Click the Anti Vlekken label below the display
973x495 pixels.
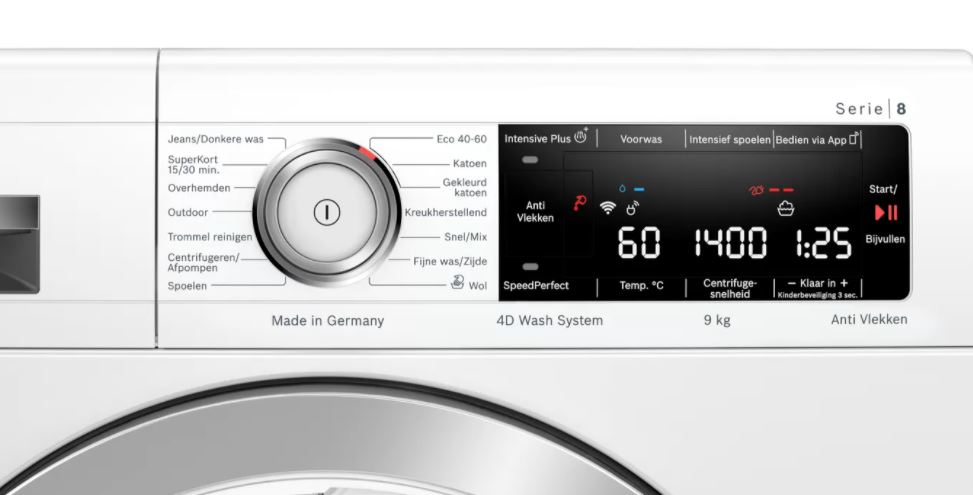(x=869, y=319)
